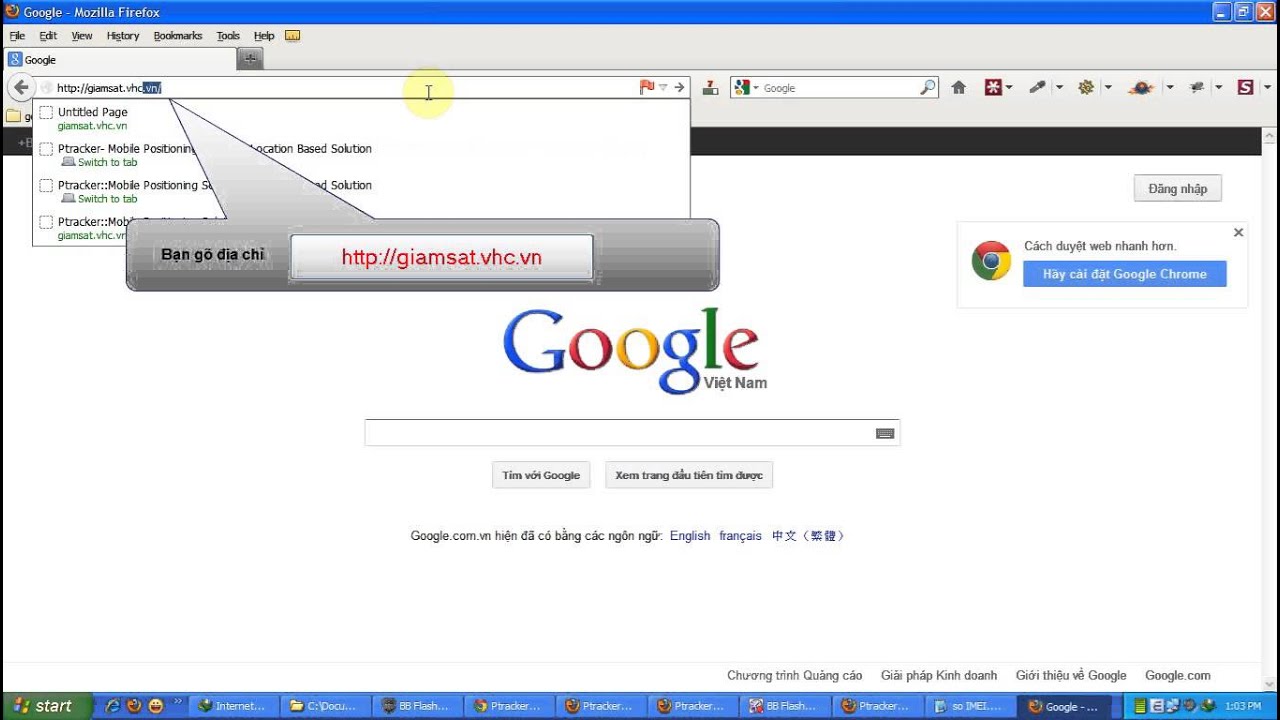Open search engine selector dropdown

pyautogui.click(x=746, y=88)
